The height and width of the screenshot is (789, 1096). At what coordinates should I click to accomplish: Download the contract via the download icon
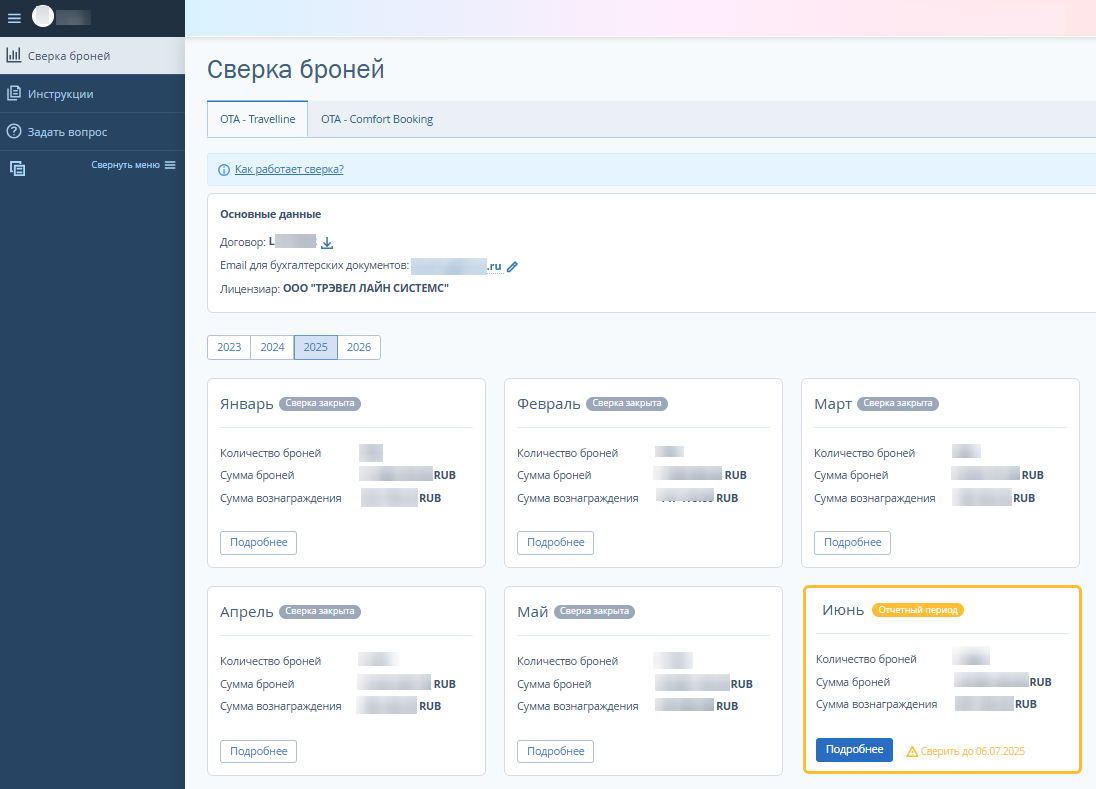[327, 243]
